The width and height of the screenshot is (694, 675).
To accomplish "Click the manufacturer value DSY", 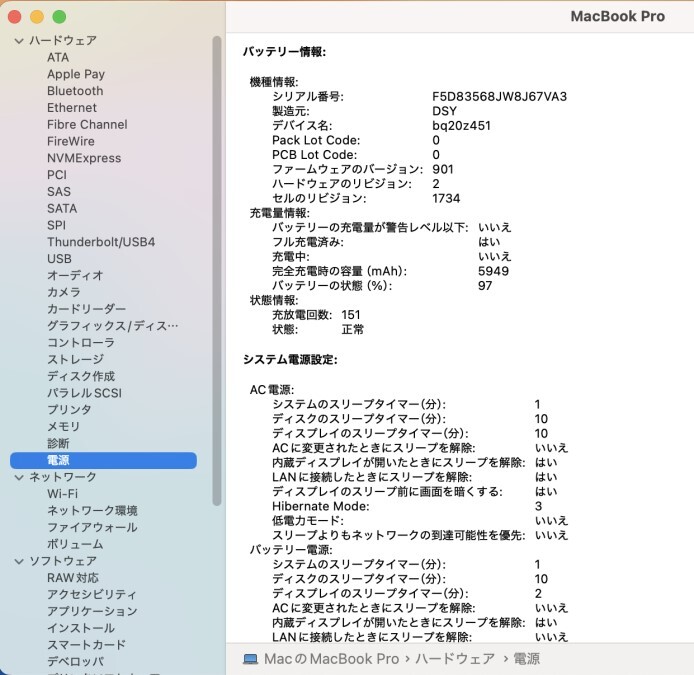I will point(444,111).
